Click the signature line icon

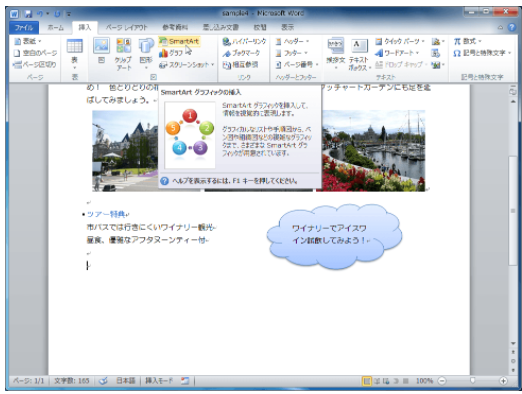(x=438, y=41)
